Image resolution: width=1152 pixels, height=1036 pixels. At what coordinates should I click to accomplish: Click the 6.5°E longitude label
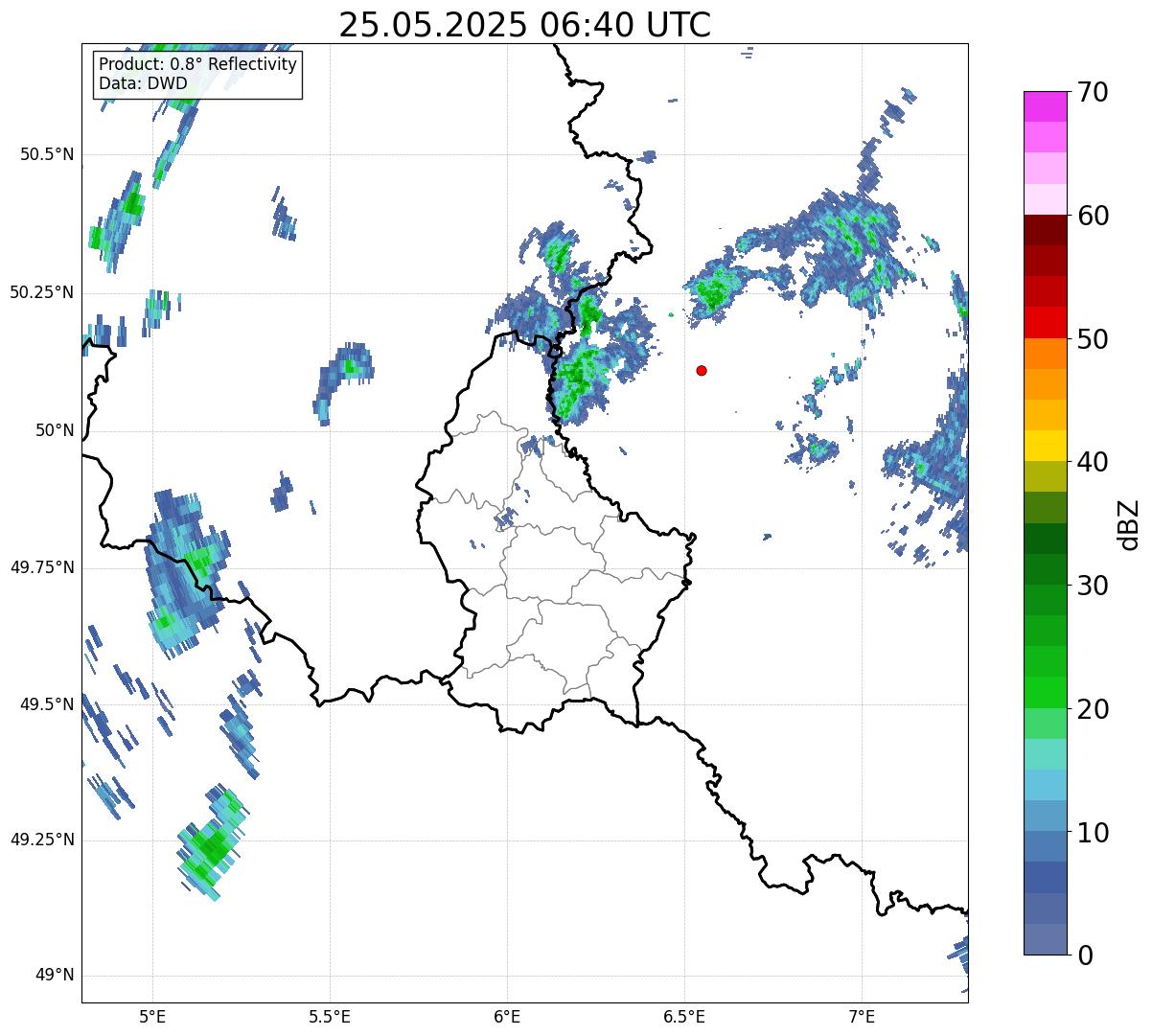pos(684,1016)
